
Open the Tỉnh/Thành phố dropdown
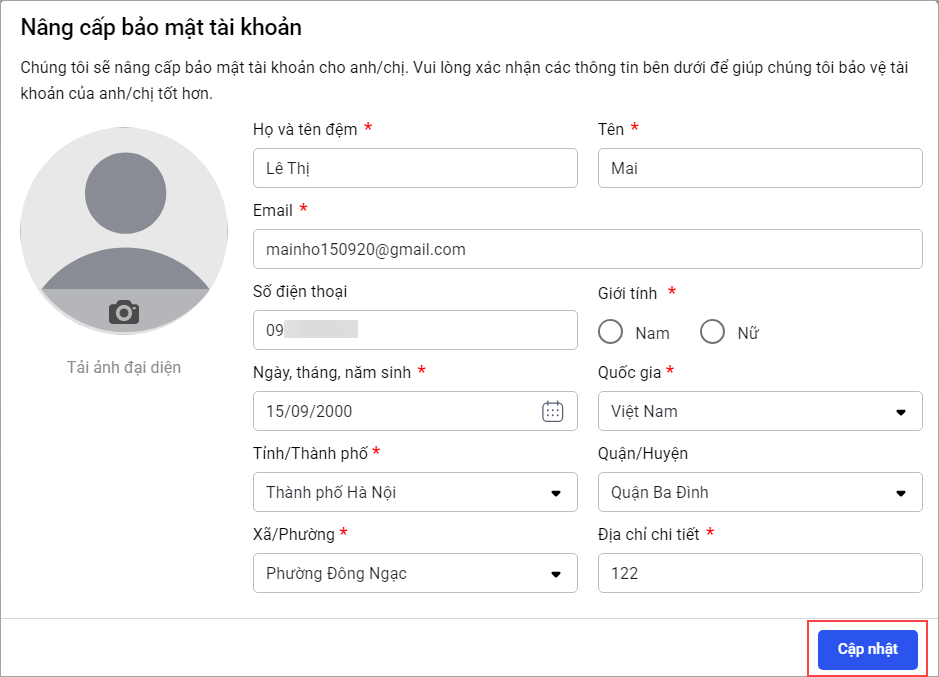[415, 492]
